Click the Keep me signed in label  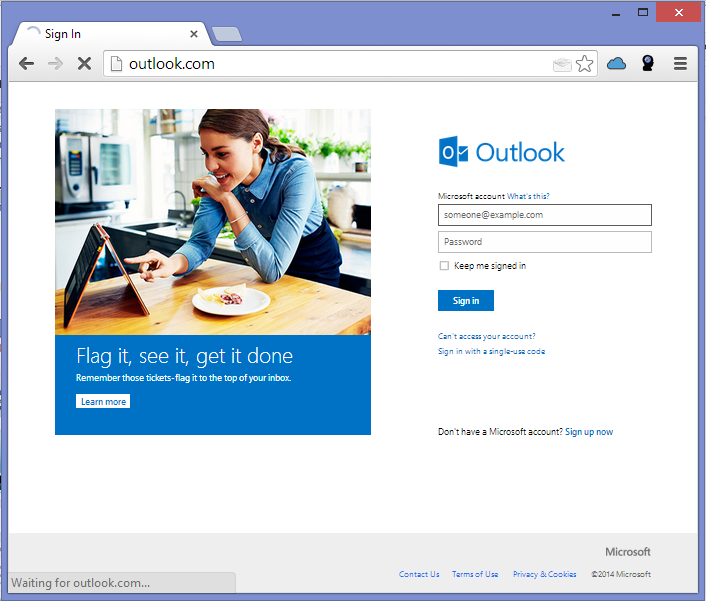click(x=490, y=266)
